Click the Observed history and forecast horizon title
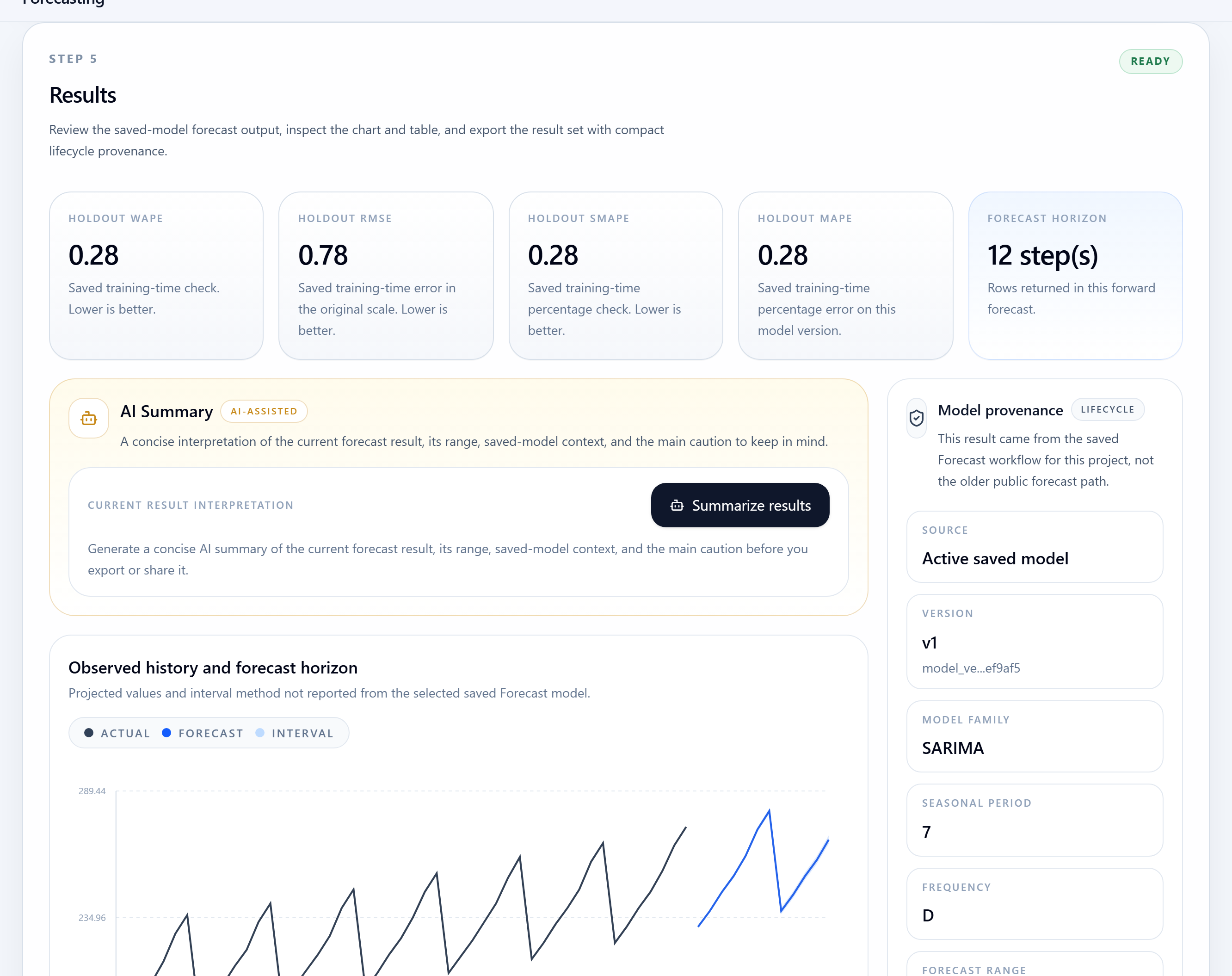Viewport: 1232px width, 976px height. pos(213,667)
